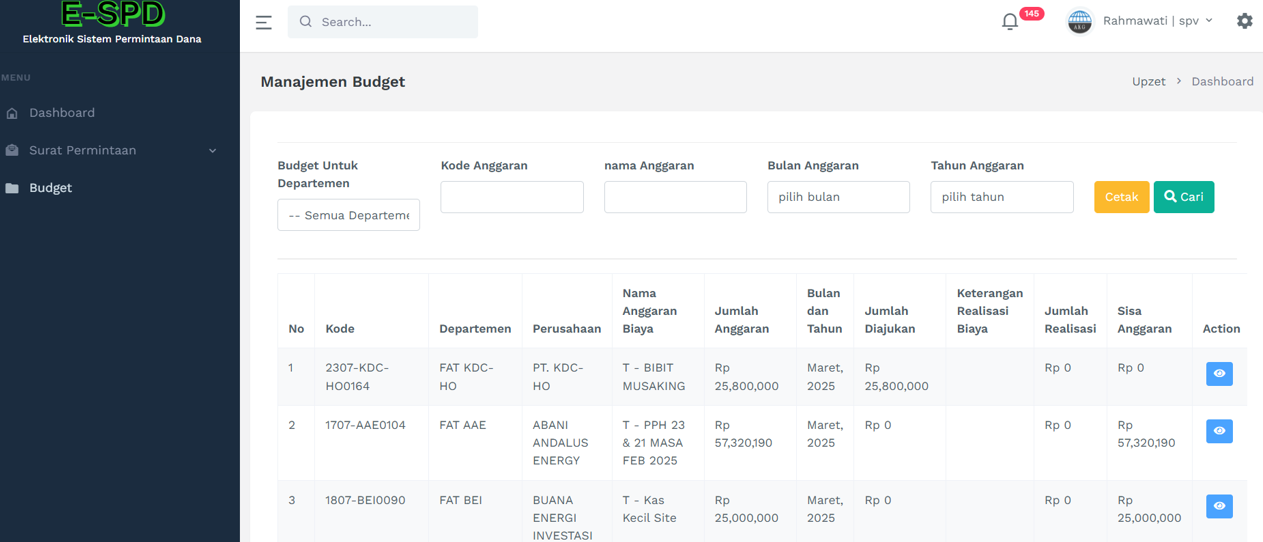The image size is (1263, 542).
Task: Select the pilih bulan month field
Action: pos(838,197)
